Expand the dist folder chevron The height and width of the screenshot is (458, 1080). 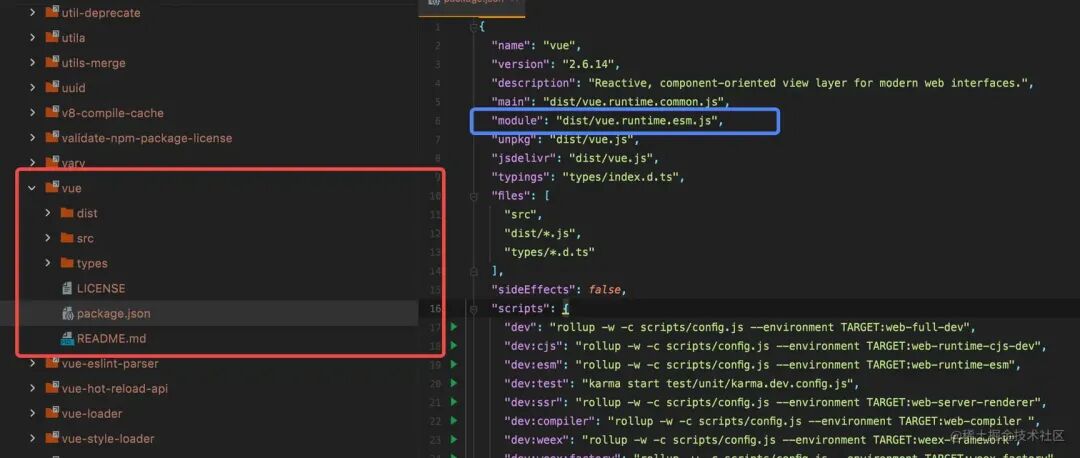(48, 213)
